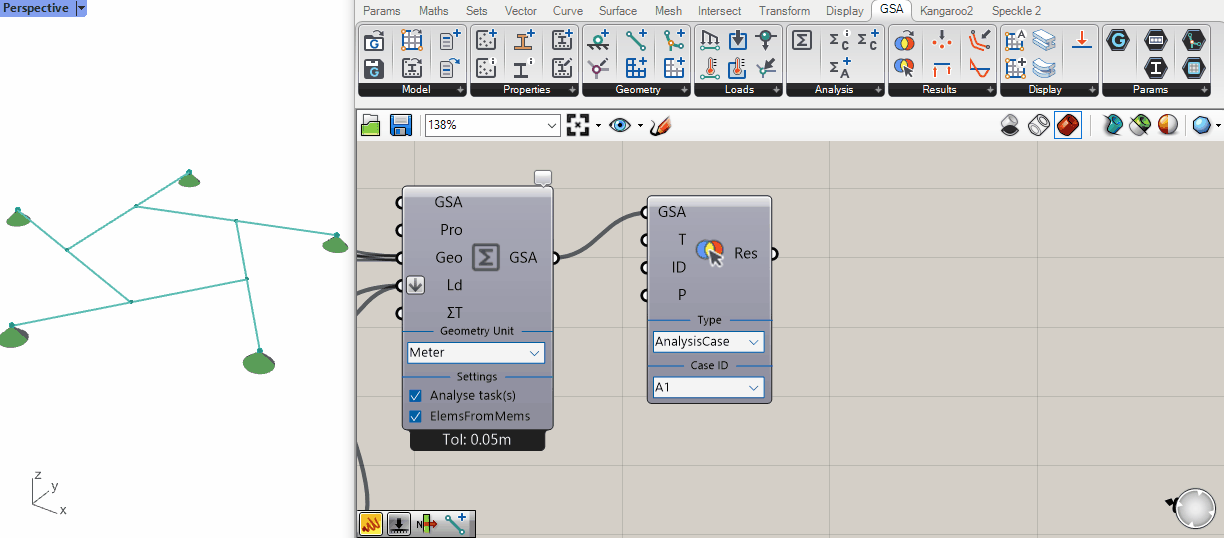The width and height of the screenshot is (1224, 538).
Task: Click the Beam Thermal Load thermometer icon
Action: pyautogui.click(x=710, y=68)
